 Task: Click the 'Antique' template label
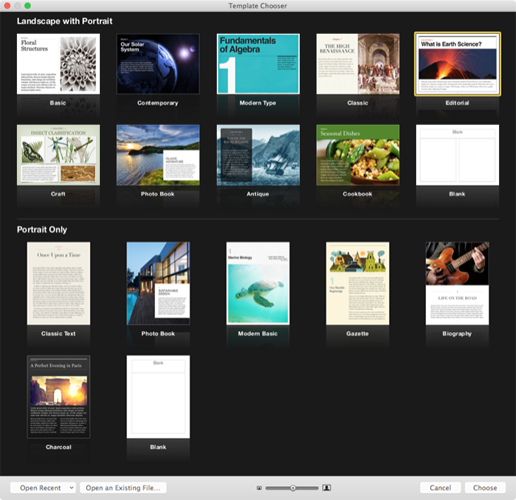pyautogui.click(x=258, y=194)
